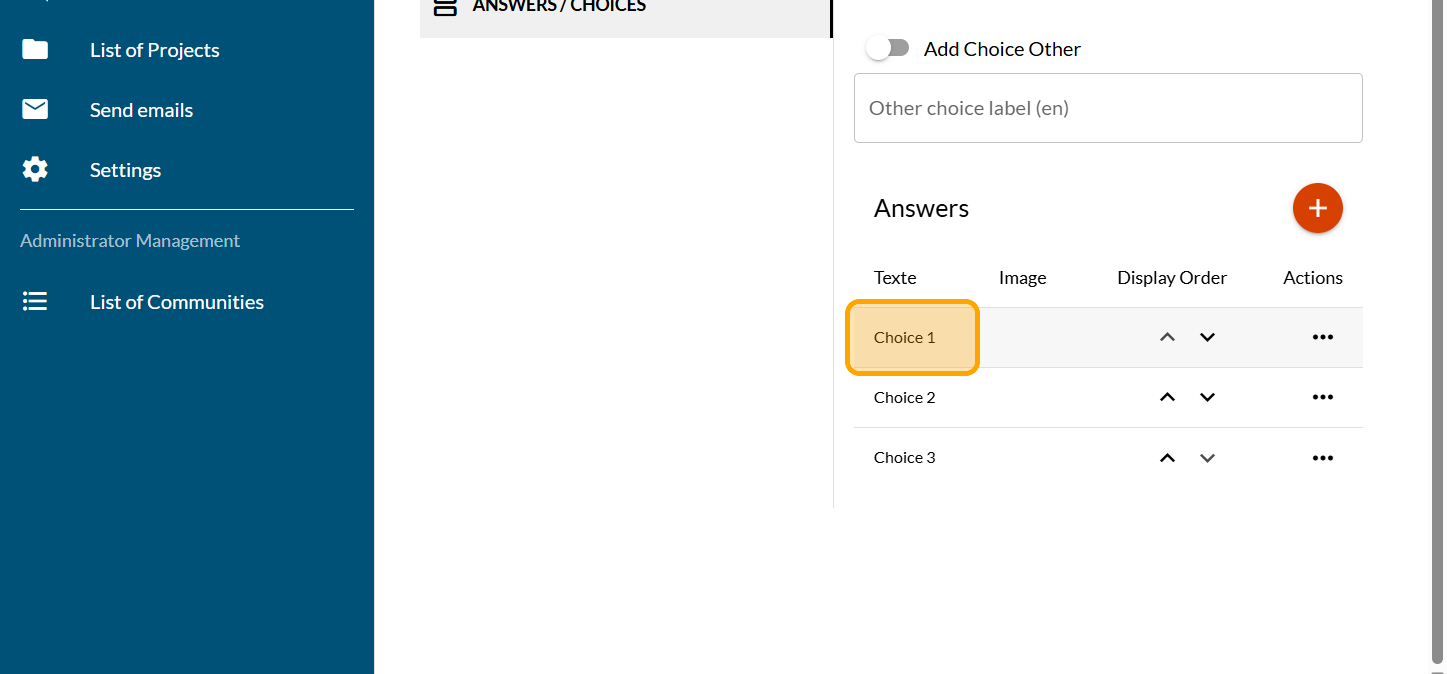This screenshot has width=1447, height=674.
Task: Open the actions menu for Choice 2
Action: click(1322, 398)
